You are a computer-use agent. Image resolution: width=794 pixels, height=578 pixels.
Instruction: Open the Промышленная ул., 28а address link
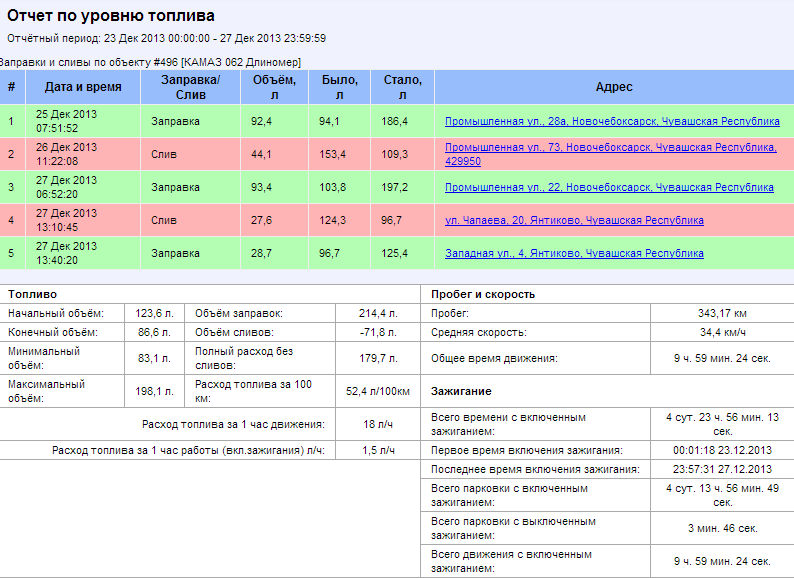(x=612, y=121)
